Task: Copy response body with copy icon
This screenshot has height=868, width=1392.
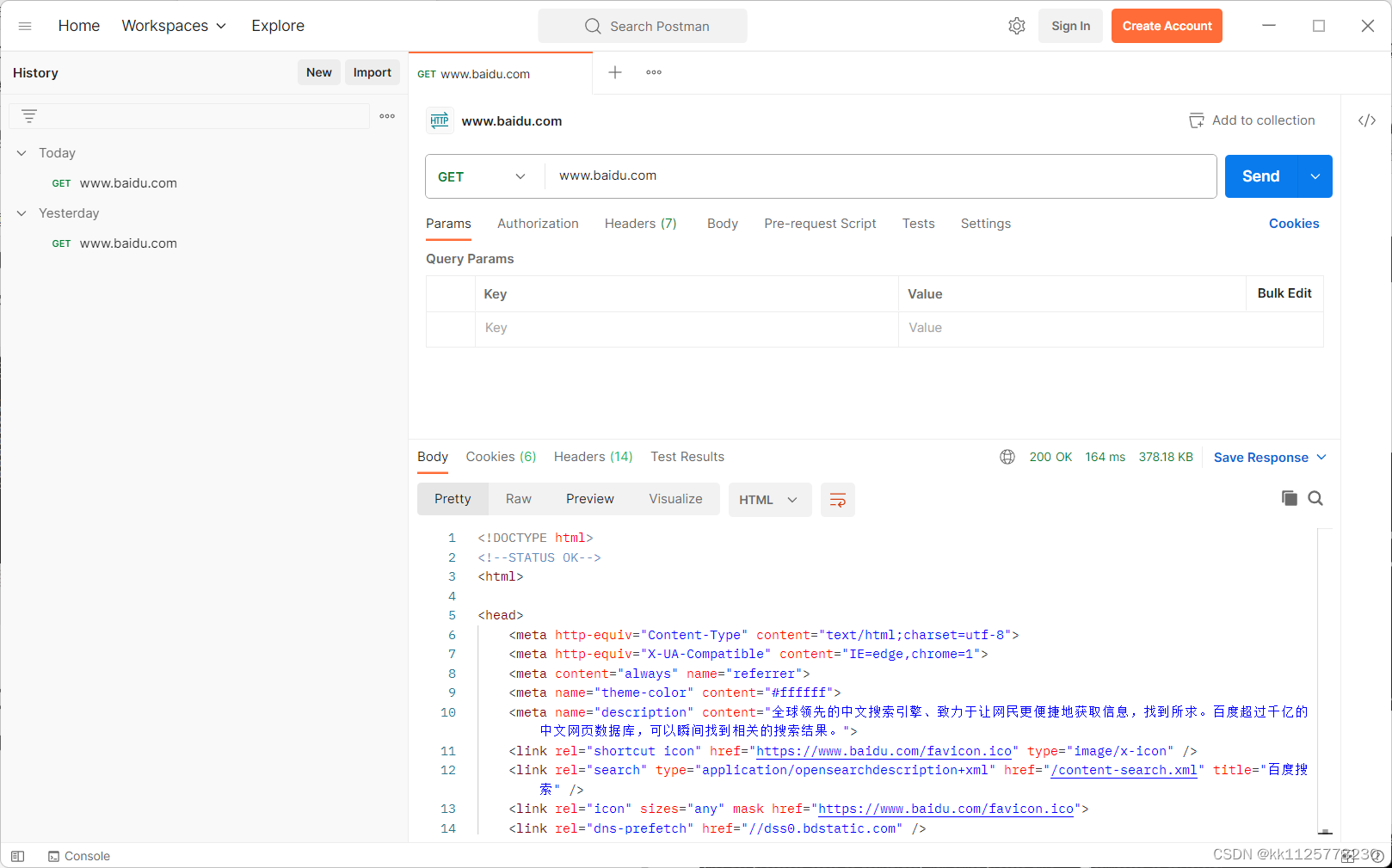Action: pos(1289,498)
